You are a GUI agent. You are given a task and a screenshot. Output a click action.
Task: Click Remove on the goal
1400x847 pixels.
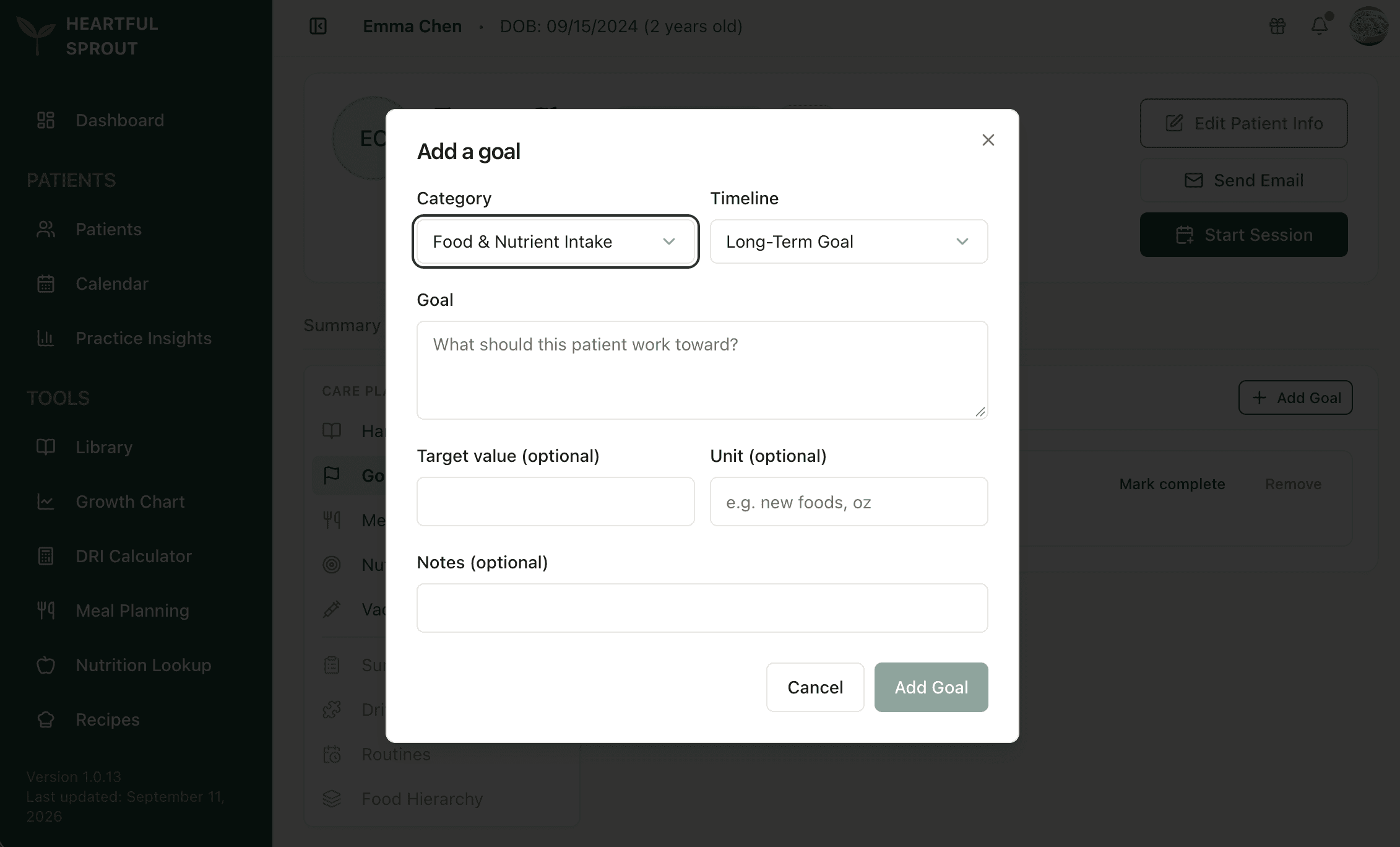(x=1293, y=484)
